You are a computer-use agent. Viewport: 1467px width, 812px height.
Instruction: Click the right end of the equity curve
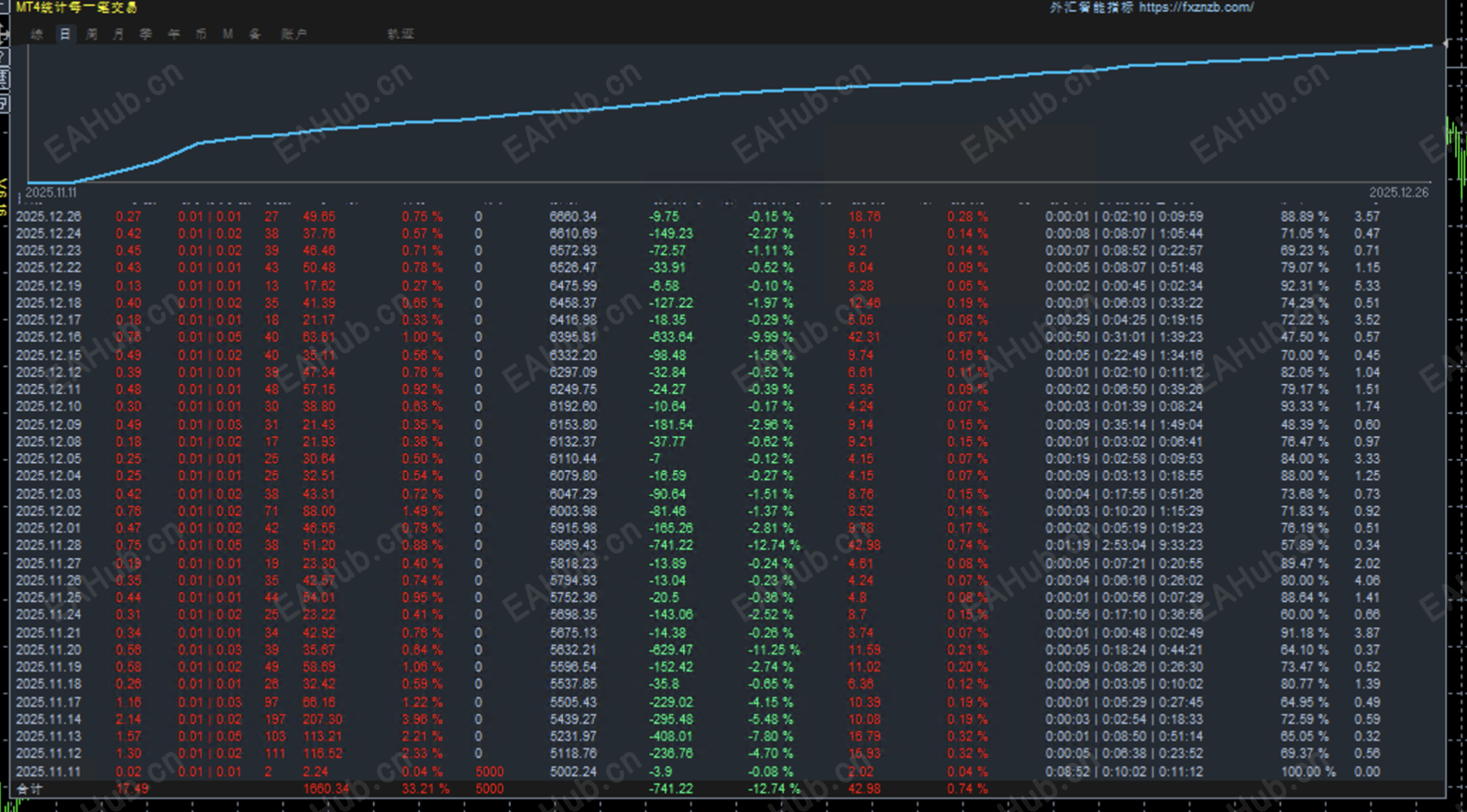pyautogui.click(x=1431, y=45)
